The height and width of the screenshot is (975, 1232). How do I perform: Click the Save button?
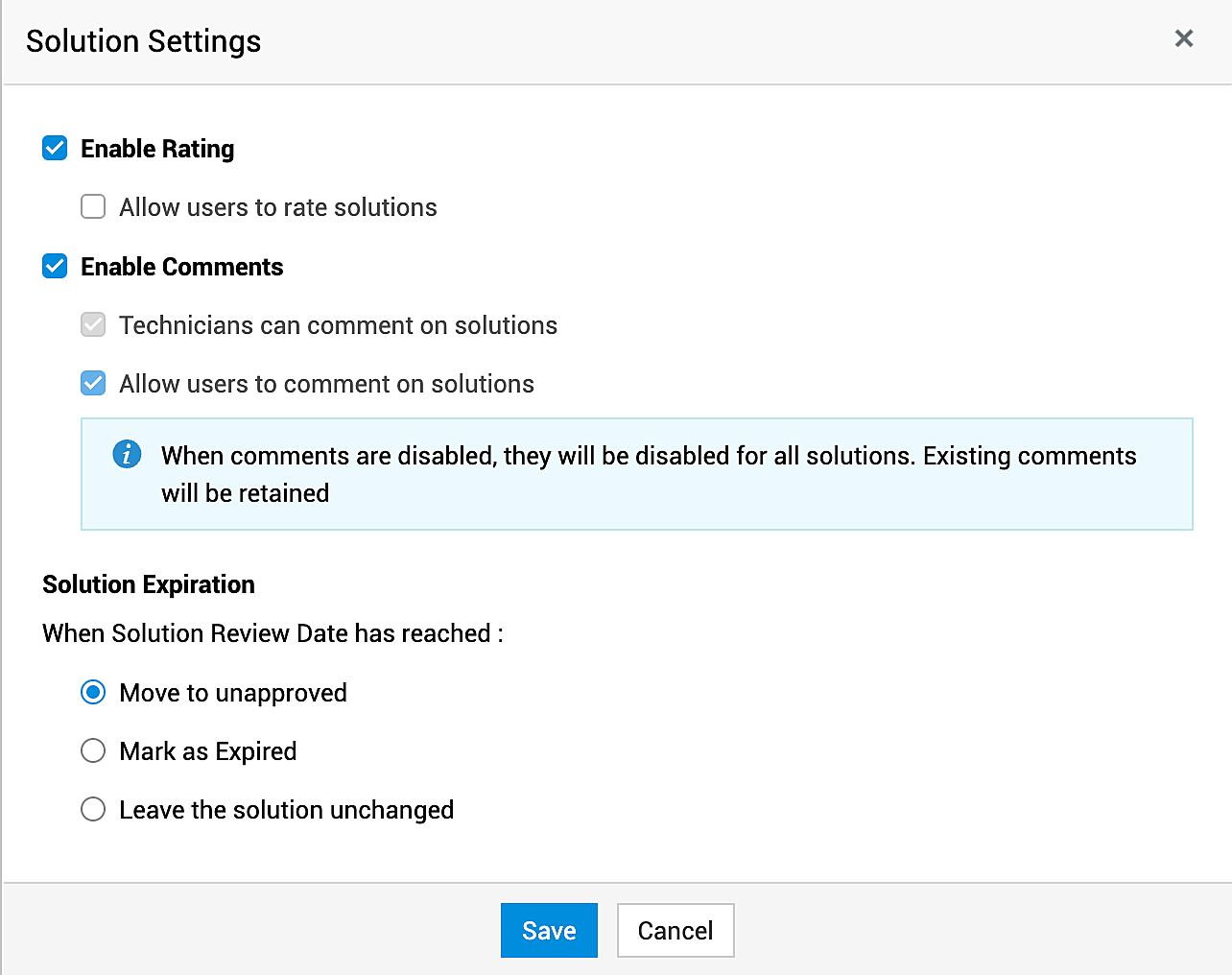click(x=549, y=930)
